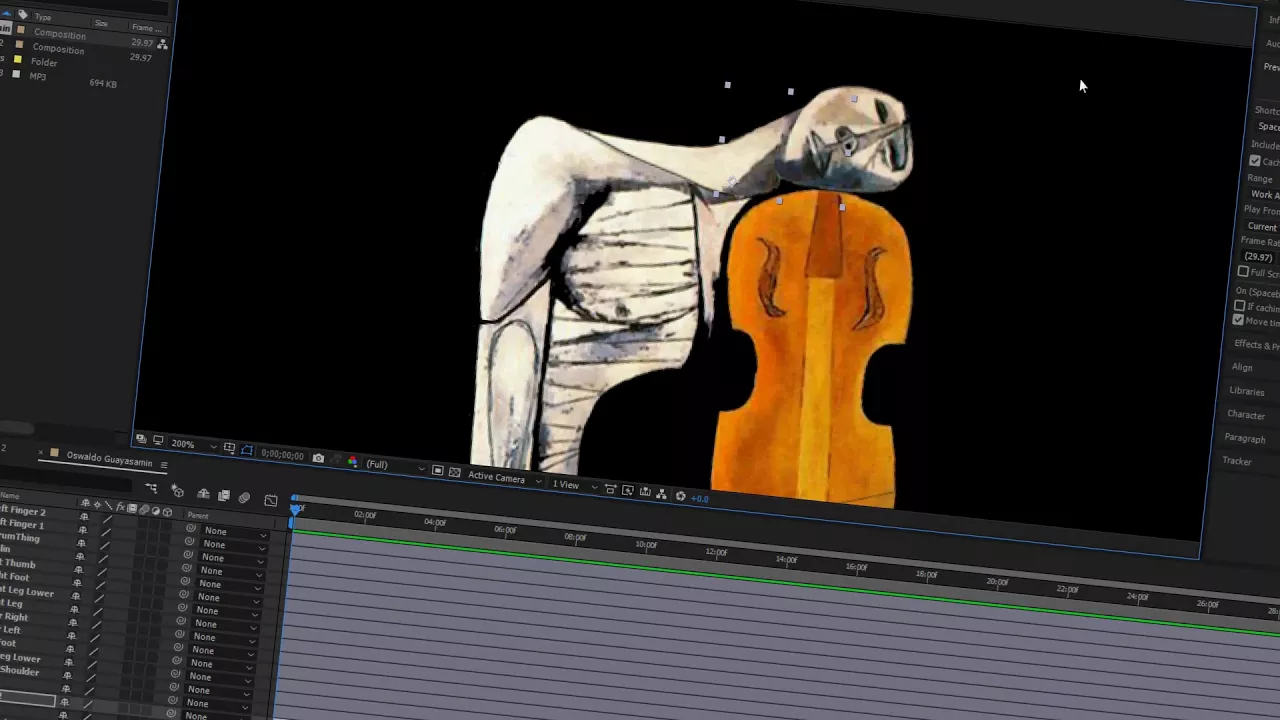The width and height of the screenshot is (1280, 720).
Task: Open the 1 View layout dropdown
Action: (576, 485)
